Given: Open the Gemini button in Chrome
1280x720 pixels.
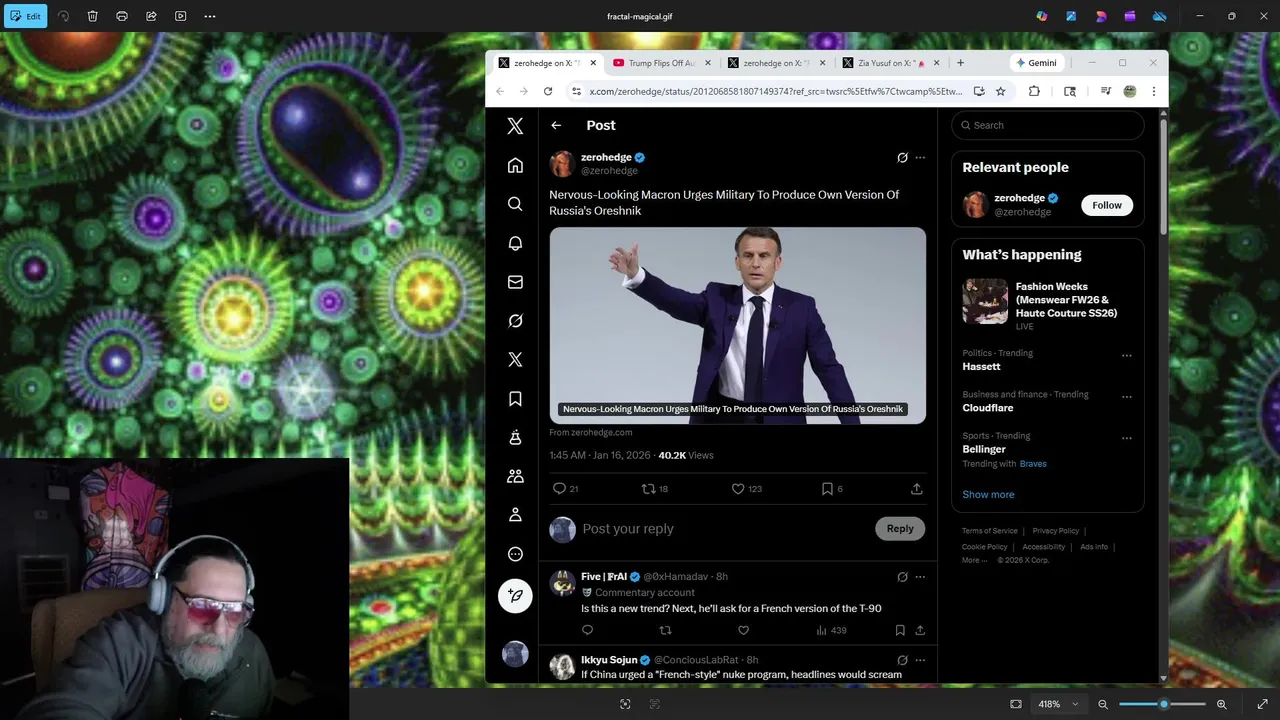Looking at the screenshot, I should pyautogui.click(x=1036, y=63).
